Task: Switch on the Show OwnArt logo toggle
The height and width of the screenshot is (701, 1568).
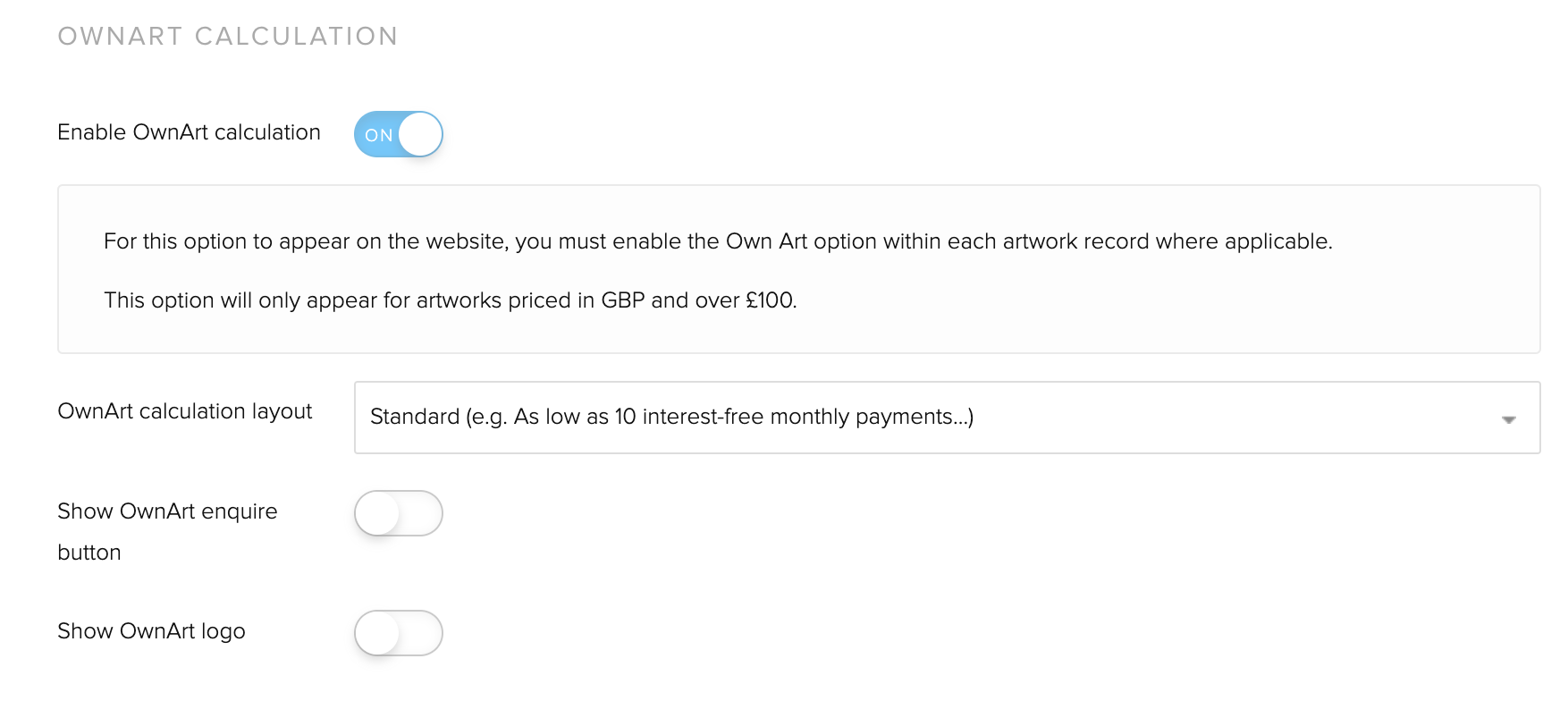Action: 399,633
